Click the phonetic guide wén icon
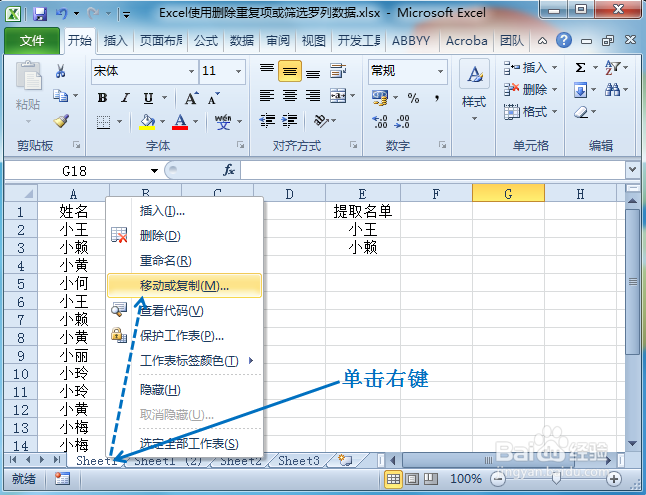Viewport: 646px width, 495px height. coord(223,122)
